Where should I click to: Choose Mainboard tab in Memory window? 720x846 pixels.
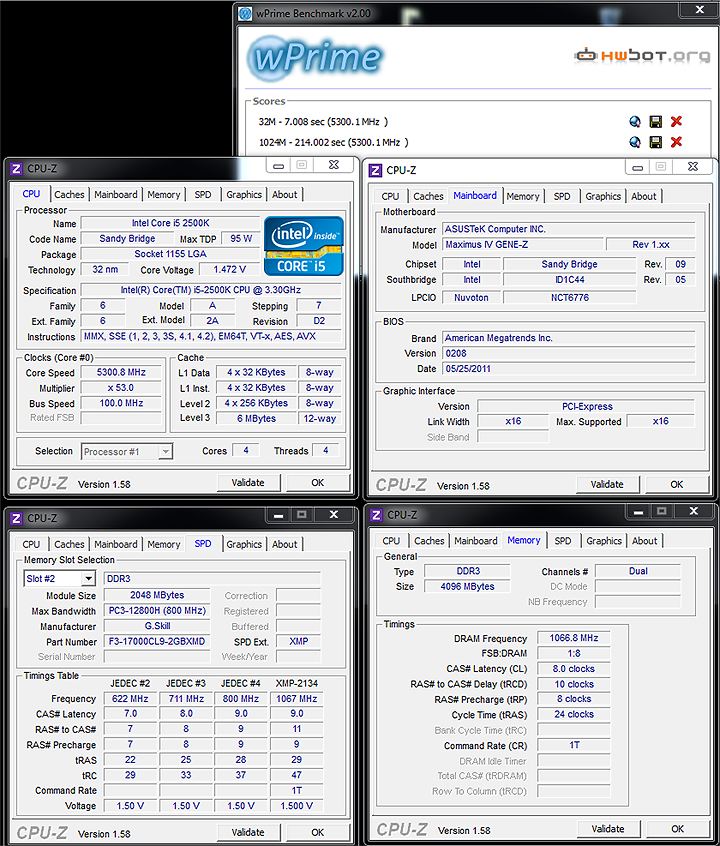[476, 541]
